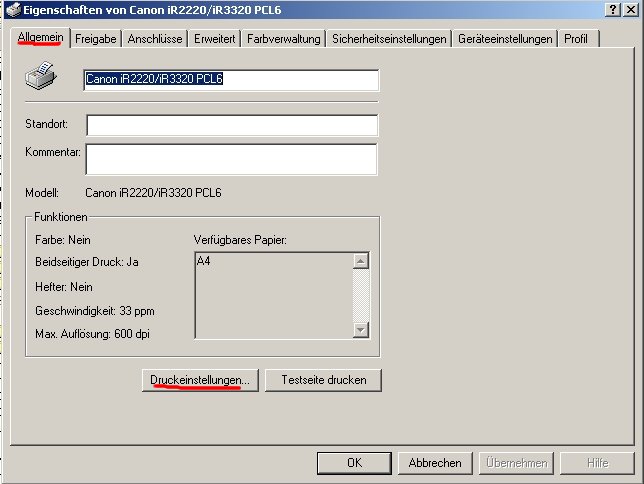Viewport: 644px width, 484px height.
Task: Go to the Sicherheitseinstellungen tab
Action: 389,39
